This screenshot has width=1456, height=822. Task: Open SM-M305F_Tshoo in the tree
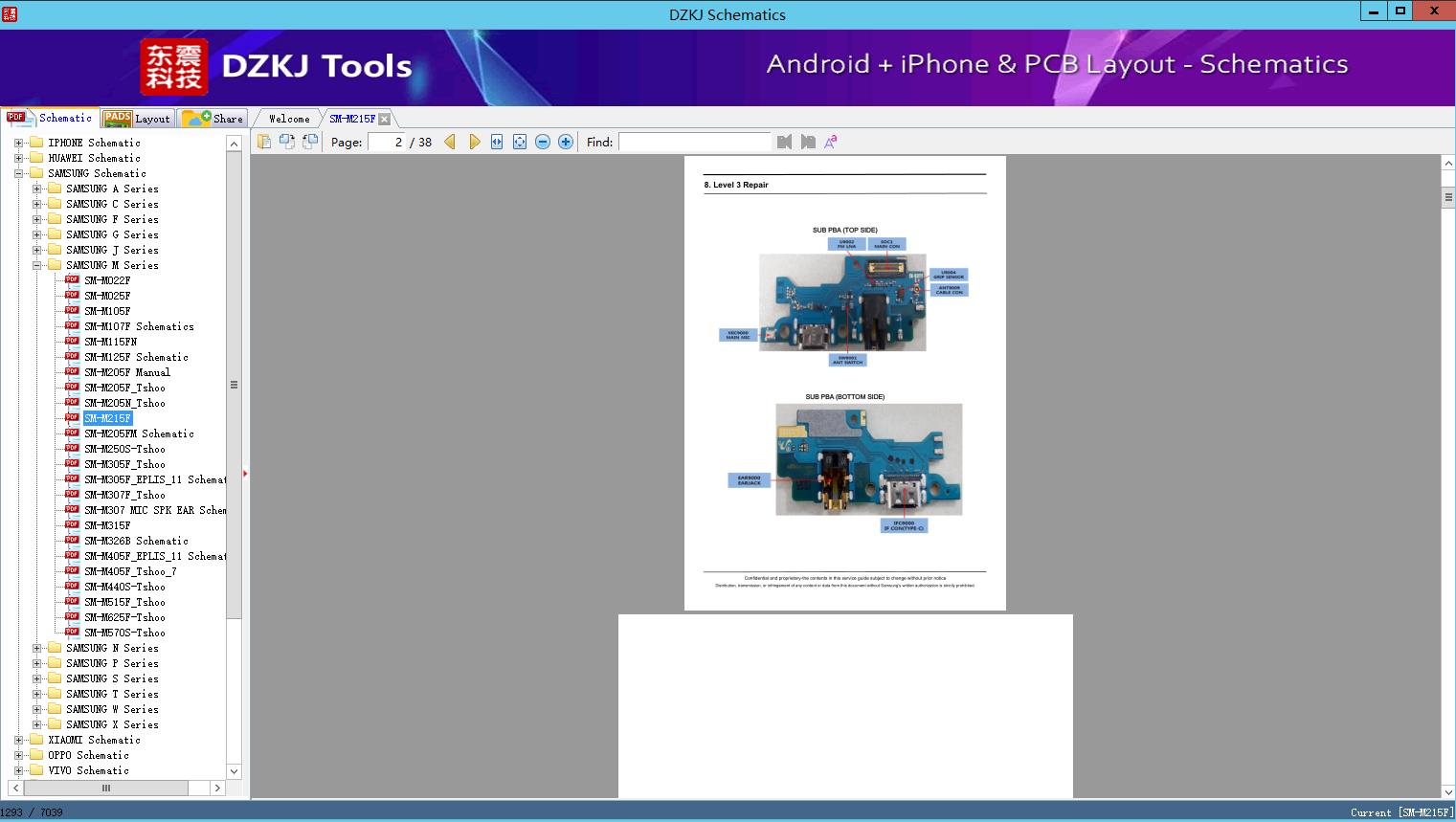point(124,464)
